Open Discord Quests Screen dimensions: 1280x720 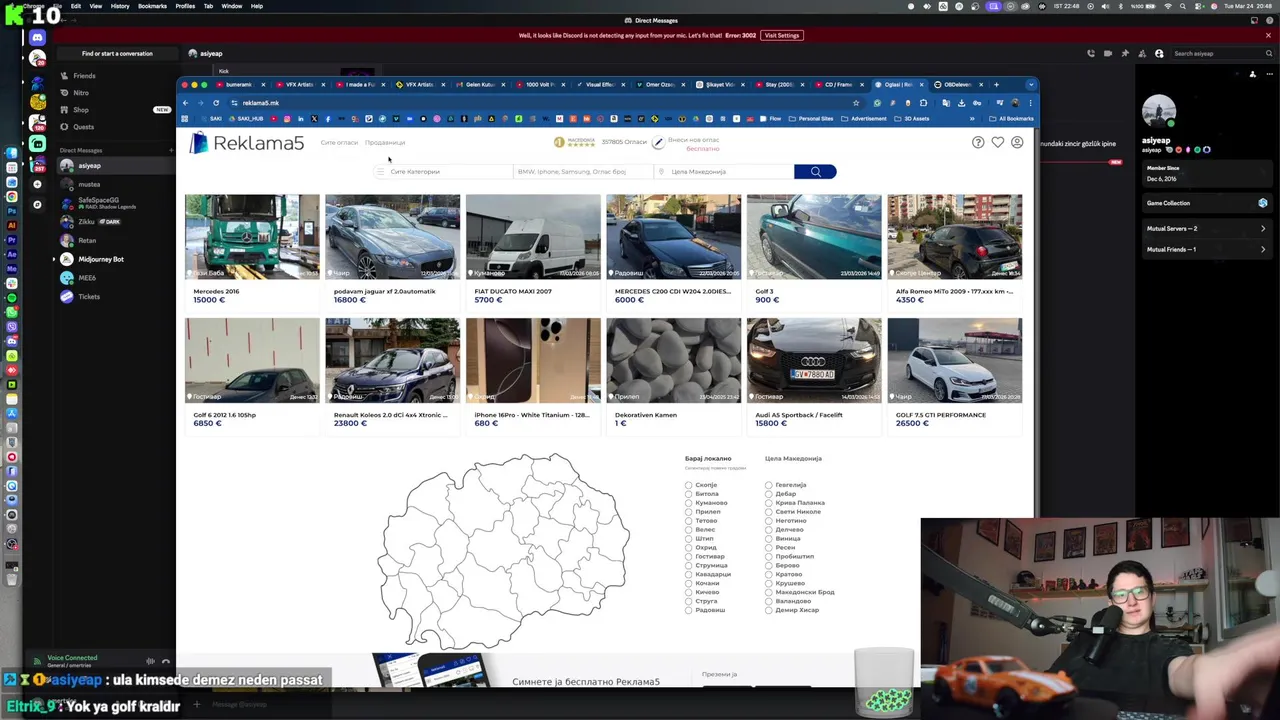pos(83,127)
